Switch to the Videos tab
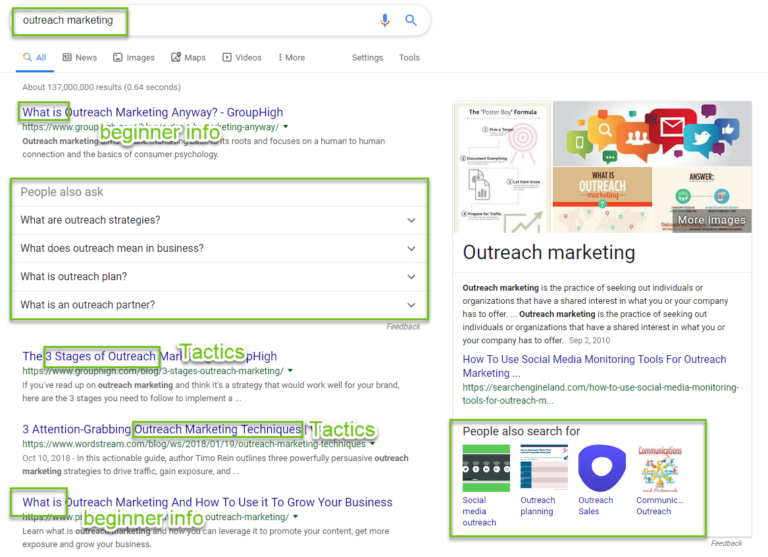The height and width of the screenshot is (557, 768). click(x=242, y=58)
